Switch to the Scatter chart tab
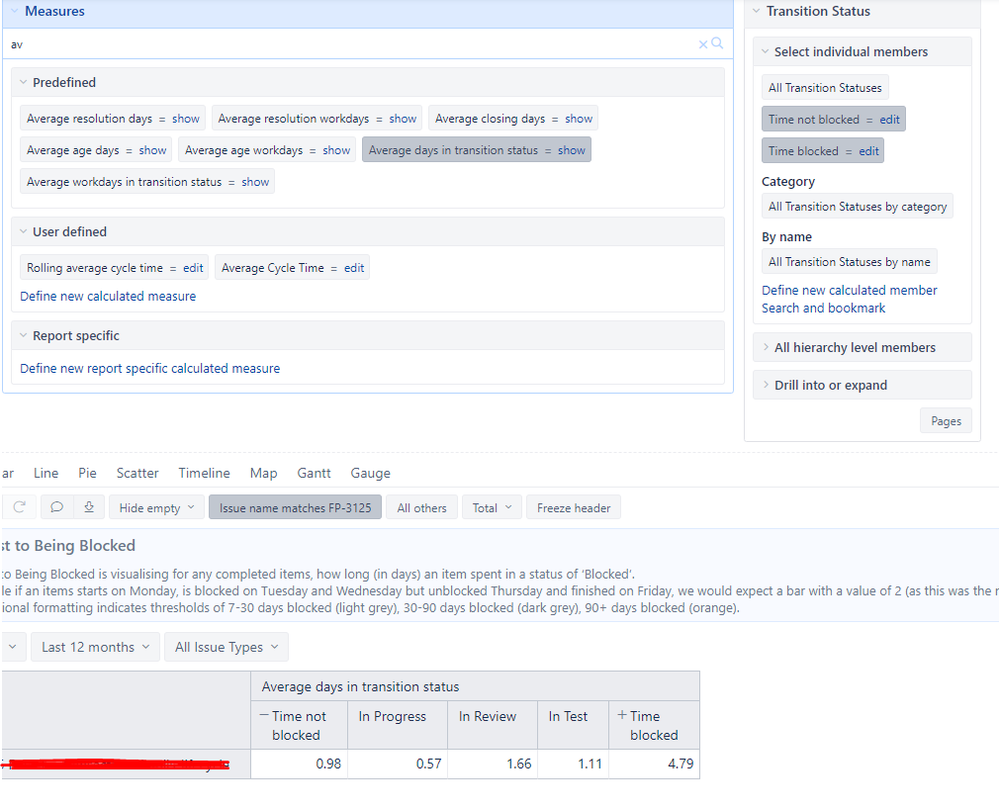Screen dimensions: 999x804 [137, 473]
